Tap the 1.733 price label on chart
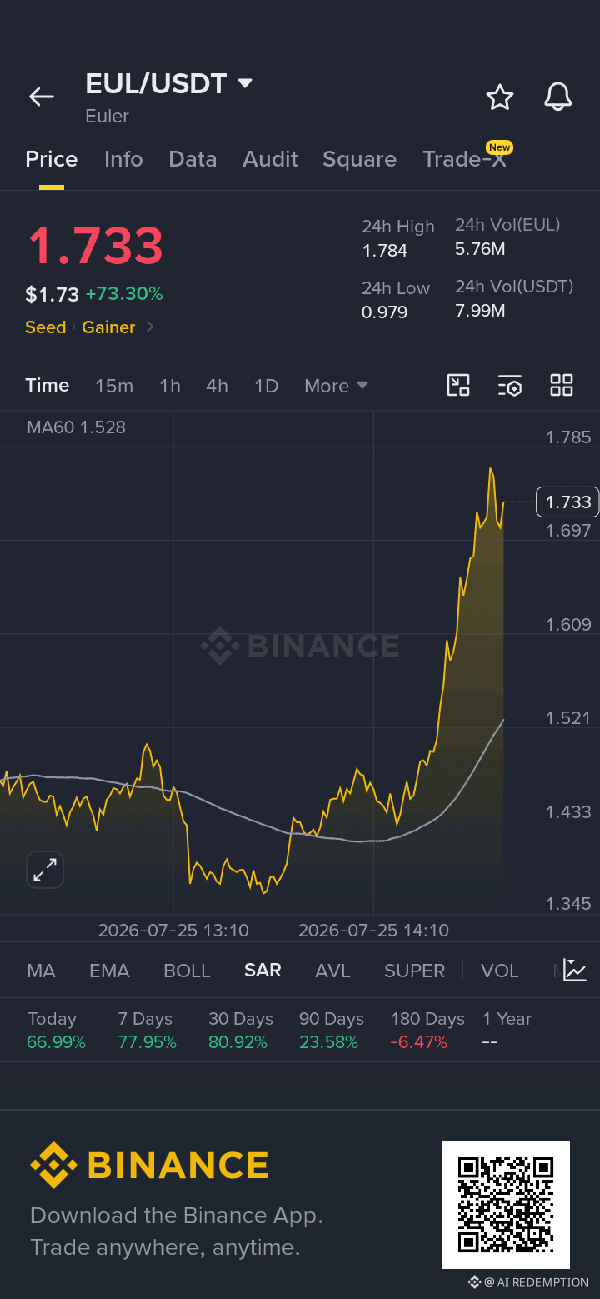Screen dimensions: 600x1299 click(566, 501)
